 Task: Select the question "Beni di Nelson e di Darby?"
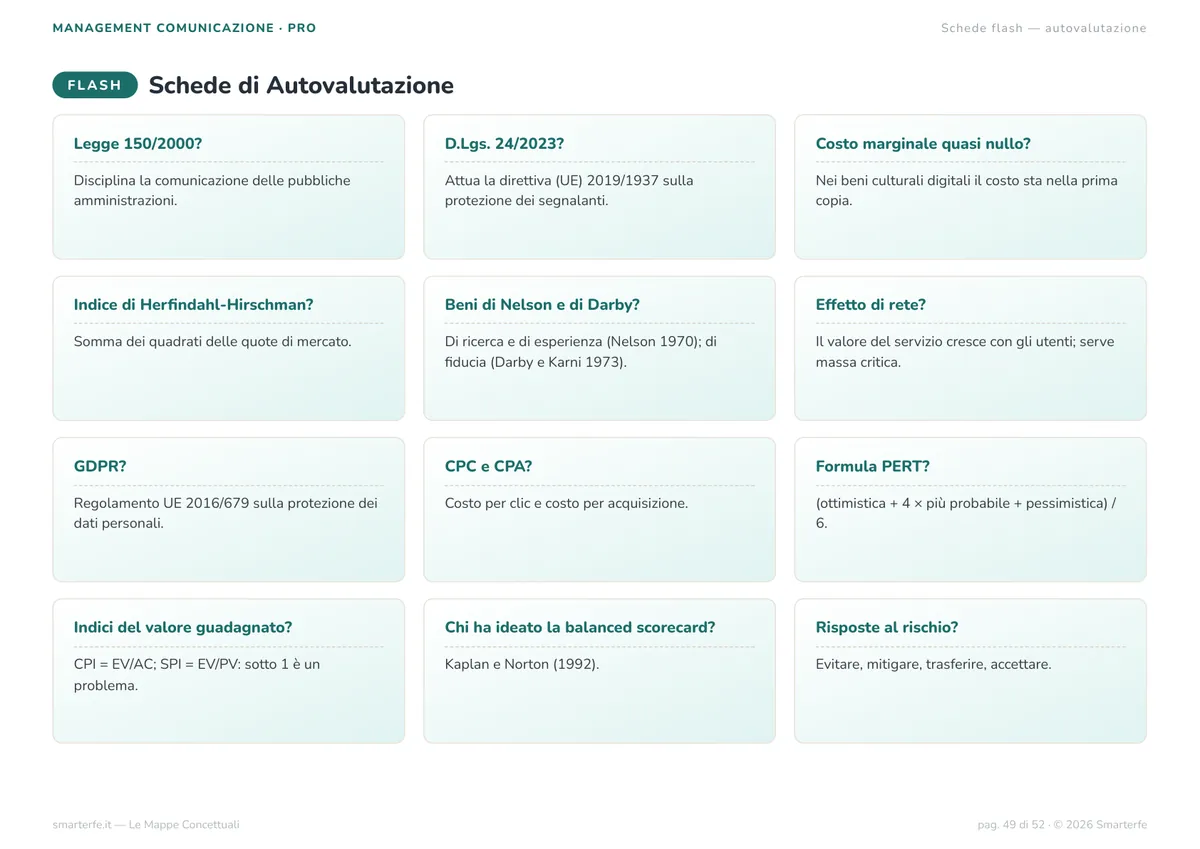[542, 305]
